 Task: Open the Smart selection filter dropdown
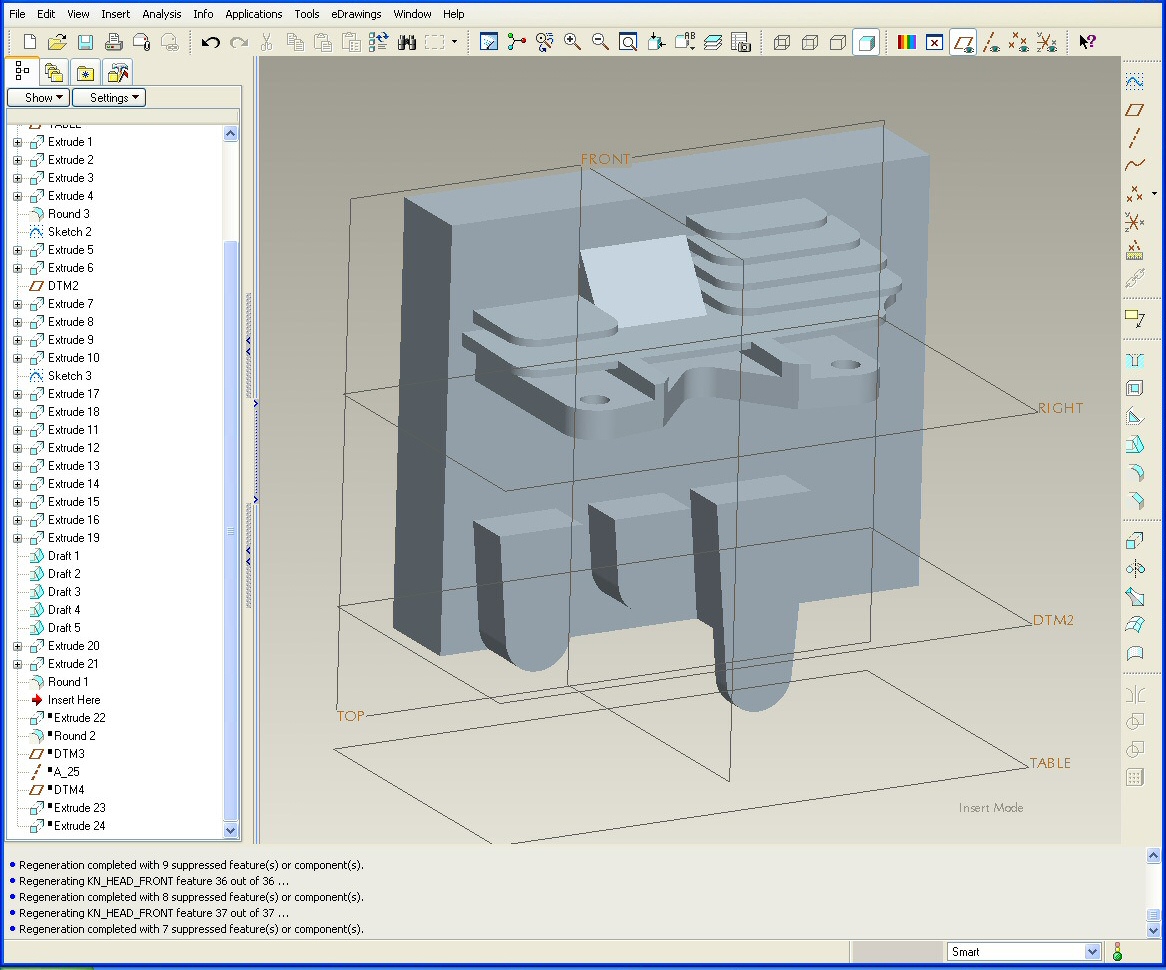(1092, 952)
